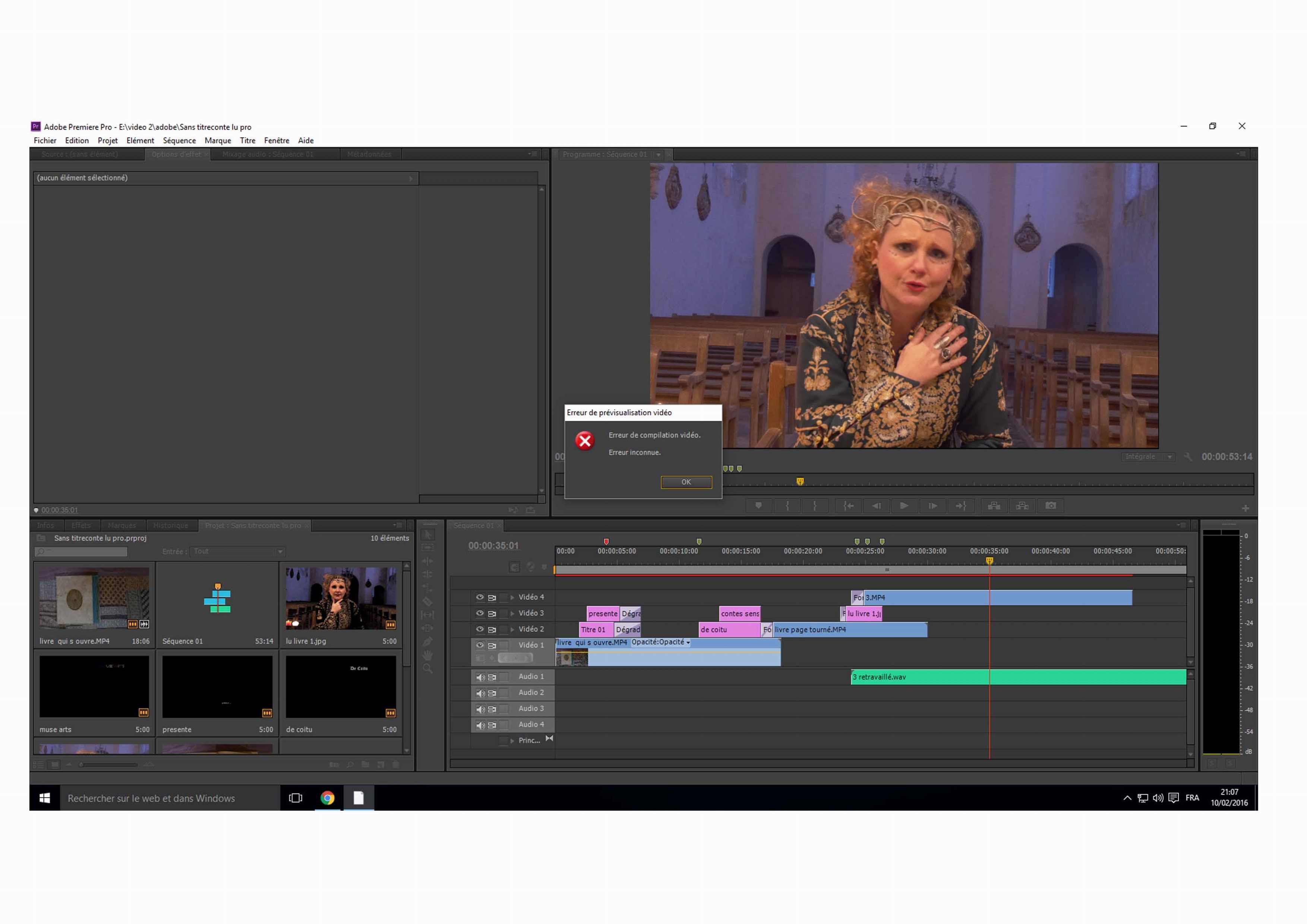
Task: Click OK in the error dialog
Action: pos(686,482)
